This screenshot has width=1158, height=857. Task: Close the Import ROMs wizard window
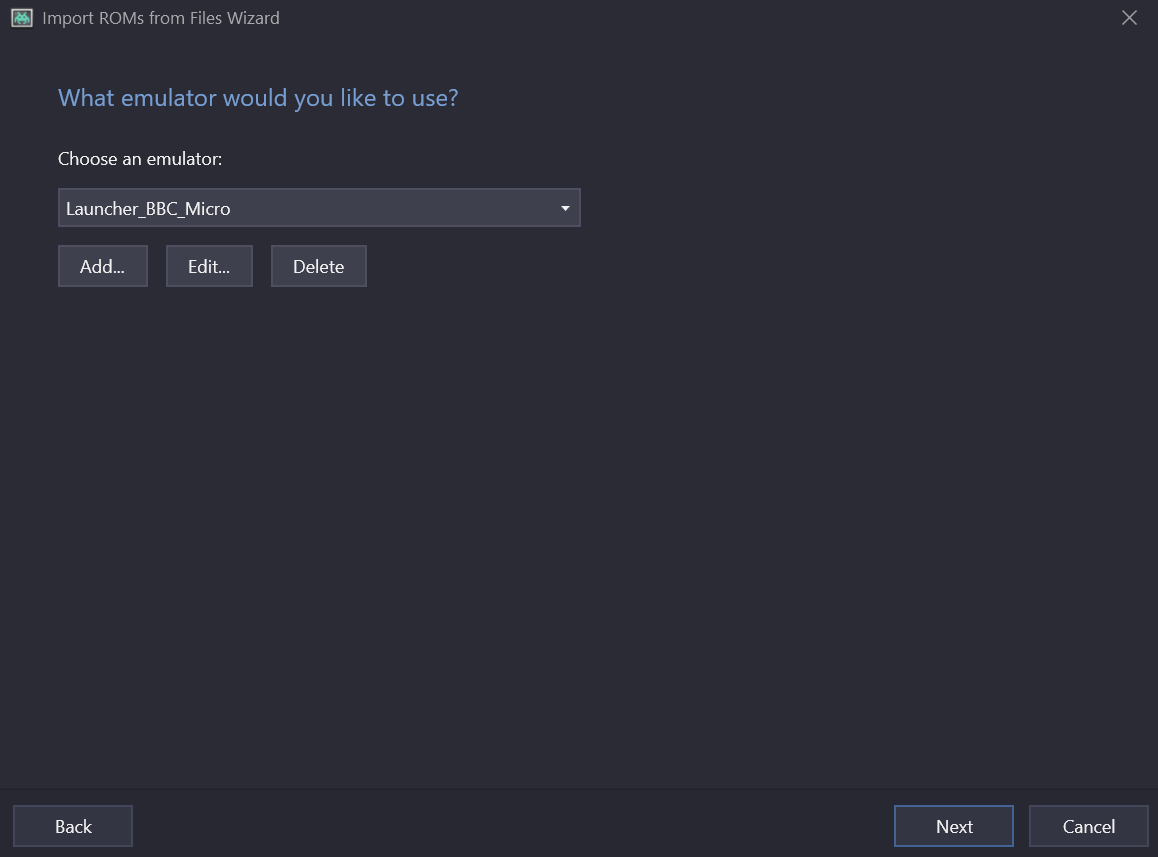tap(1129, 18)
